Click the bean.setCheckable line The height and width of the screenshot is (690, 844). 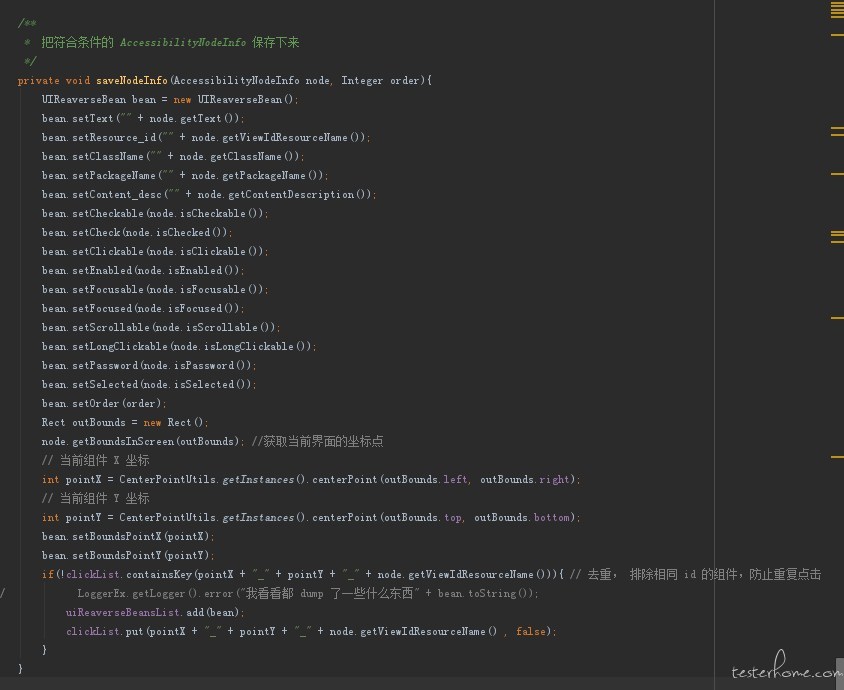155,213
